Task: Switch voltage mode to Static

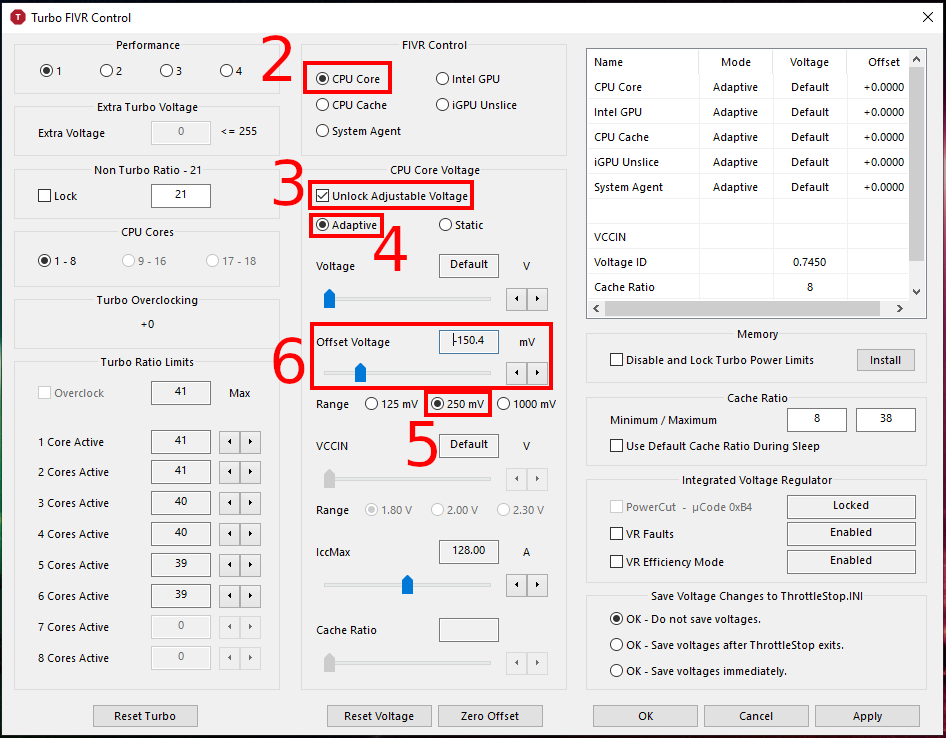Action: click(462, 225)
